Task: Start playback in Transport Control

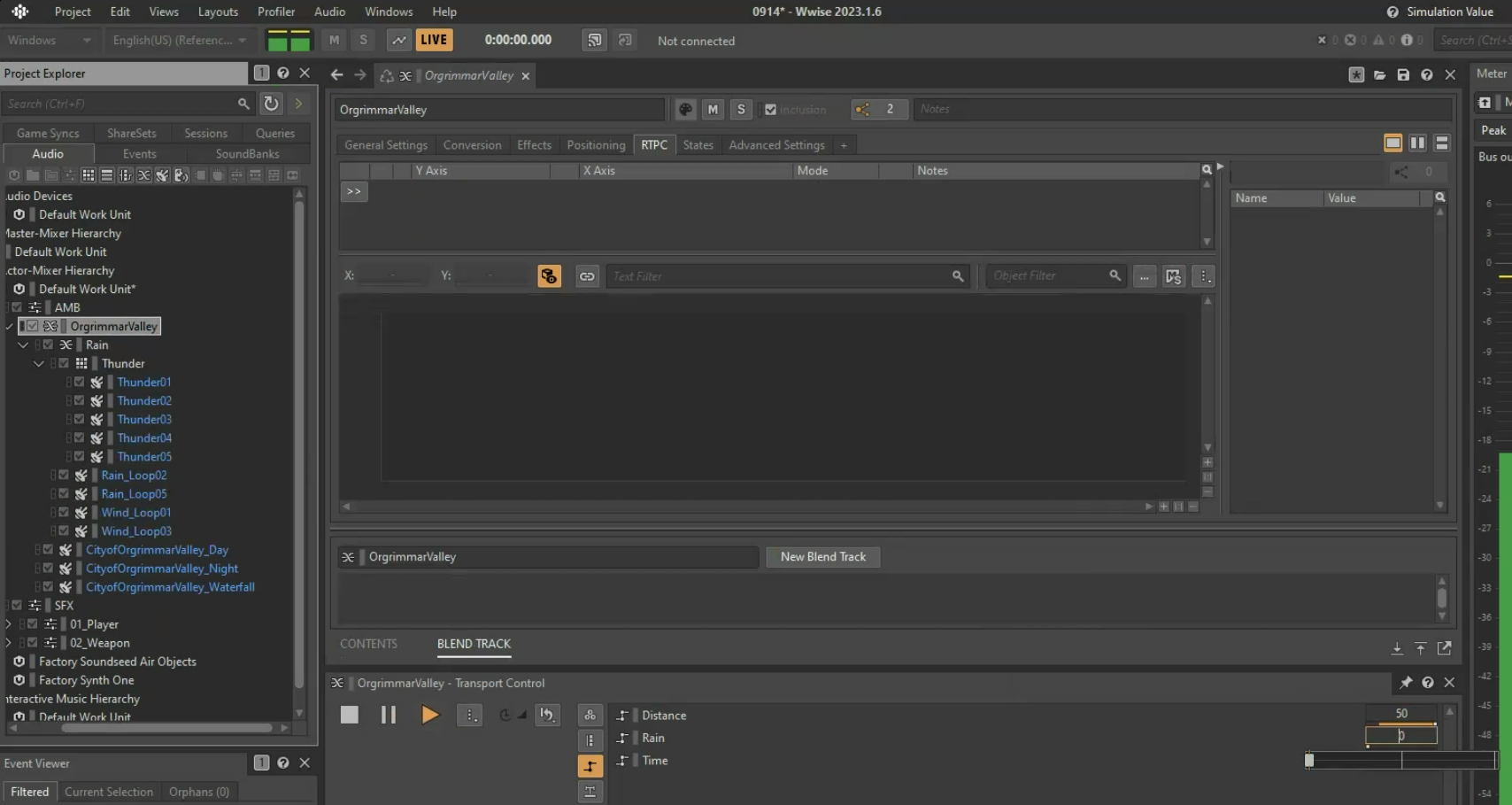Action: [x=430, y=715]
